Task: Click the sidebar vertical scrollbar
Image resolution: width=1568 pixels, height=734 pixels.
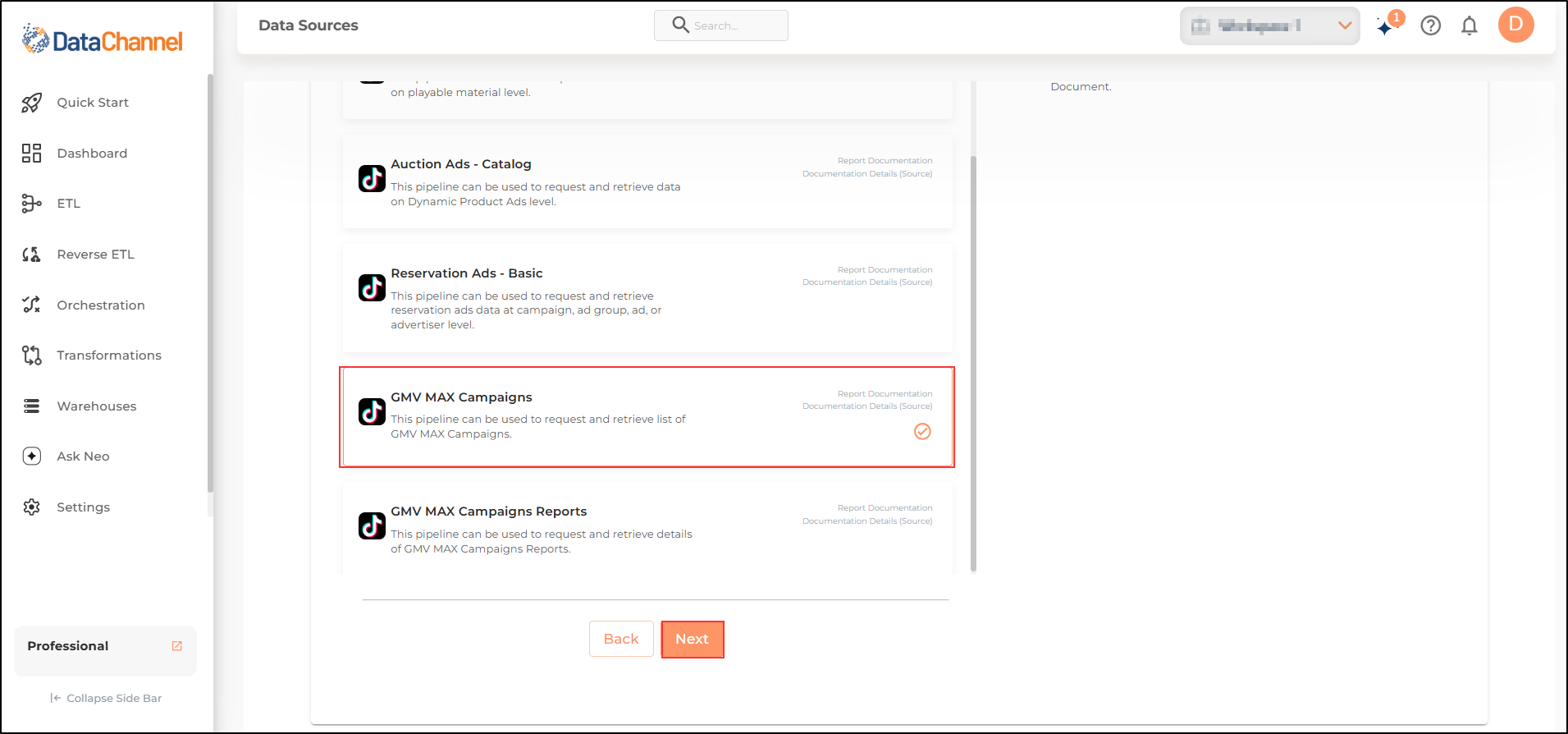Action: (210, 283)
